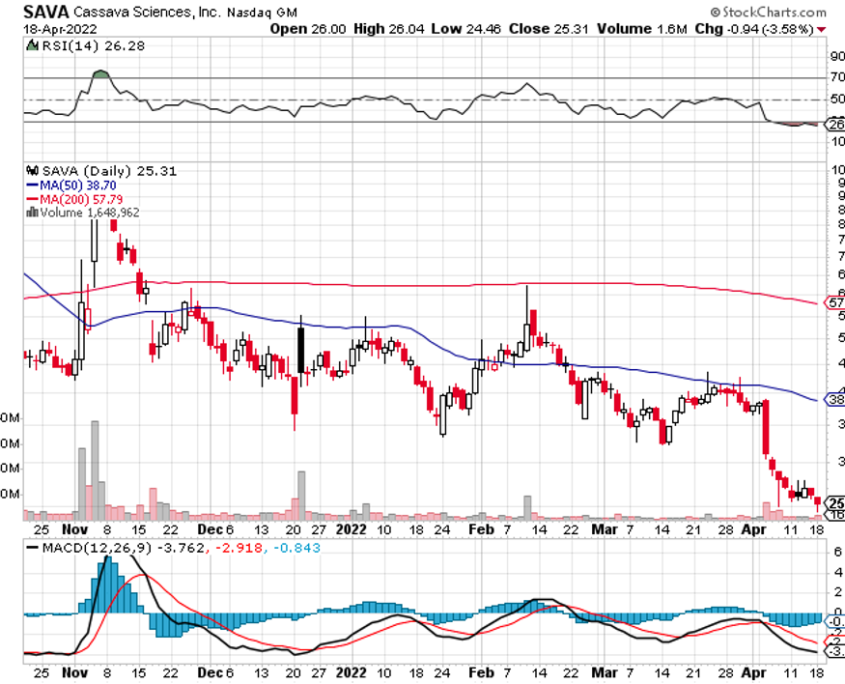Click the SAVA (Daily) candlestick legend icon

(30, 171)
